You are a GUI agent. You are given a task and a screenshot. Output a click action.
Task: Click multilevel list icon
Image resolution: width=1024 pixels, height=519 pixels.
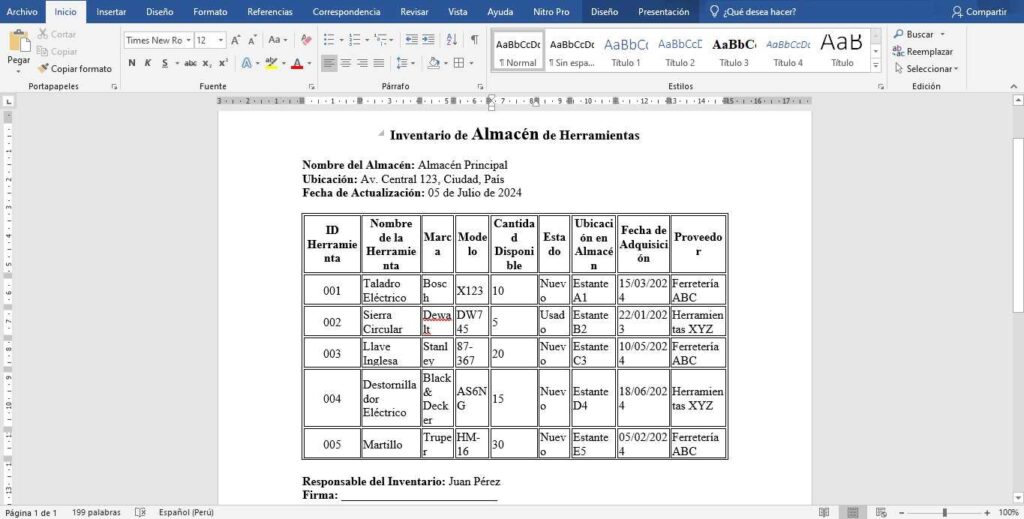click(381, 40)
